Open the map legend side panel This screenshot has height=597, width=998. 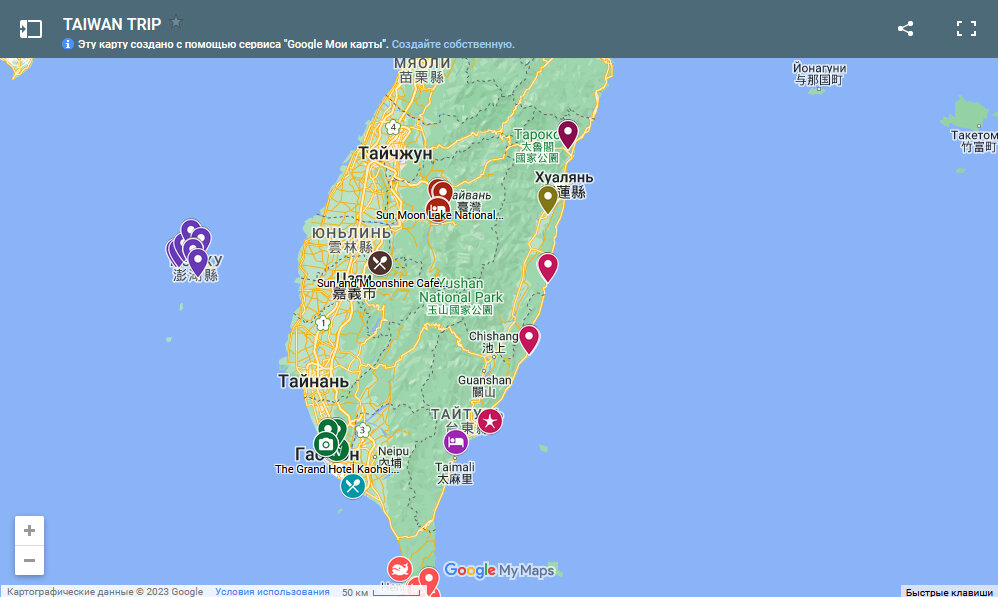(31, 29)
